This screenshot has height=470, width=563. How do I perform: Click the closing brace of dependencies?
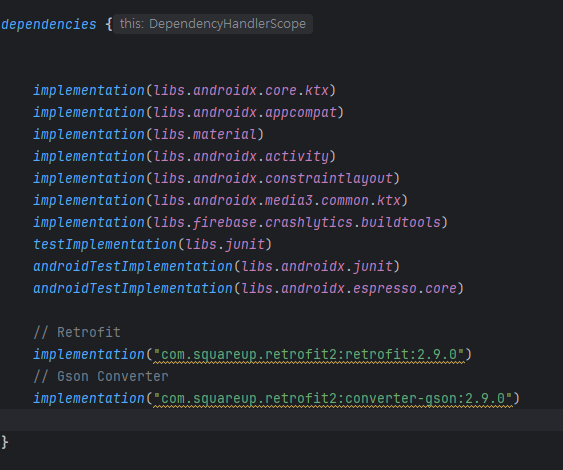[x=5, y=442]
